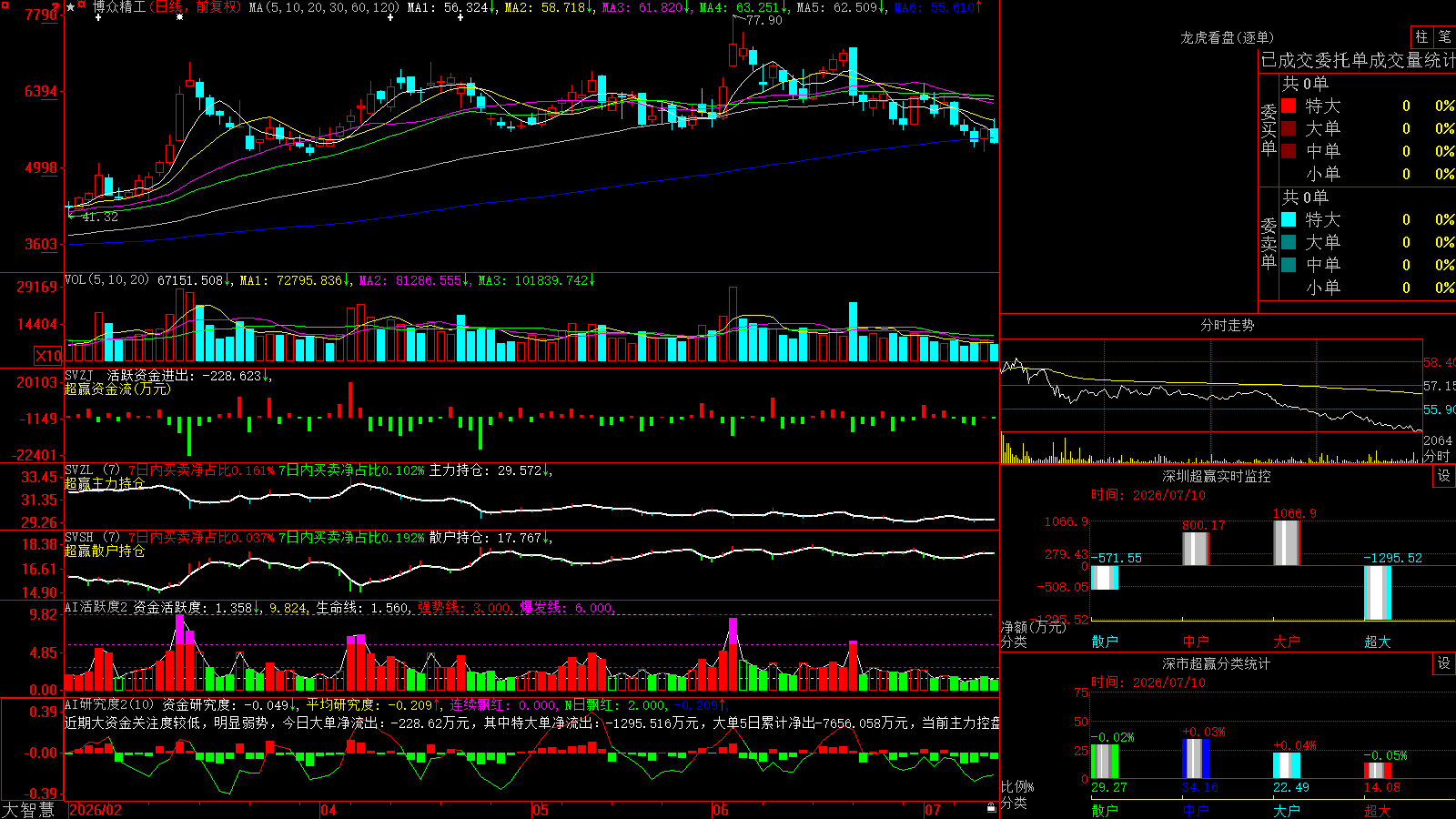This screenshot has width=1456, height=819.
Task: Click the 800.17 中户 bar in the realtime monitor
Action: pos(1196,549)
